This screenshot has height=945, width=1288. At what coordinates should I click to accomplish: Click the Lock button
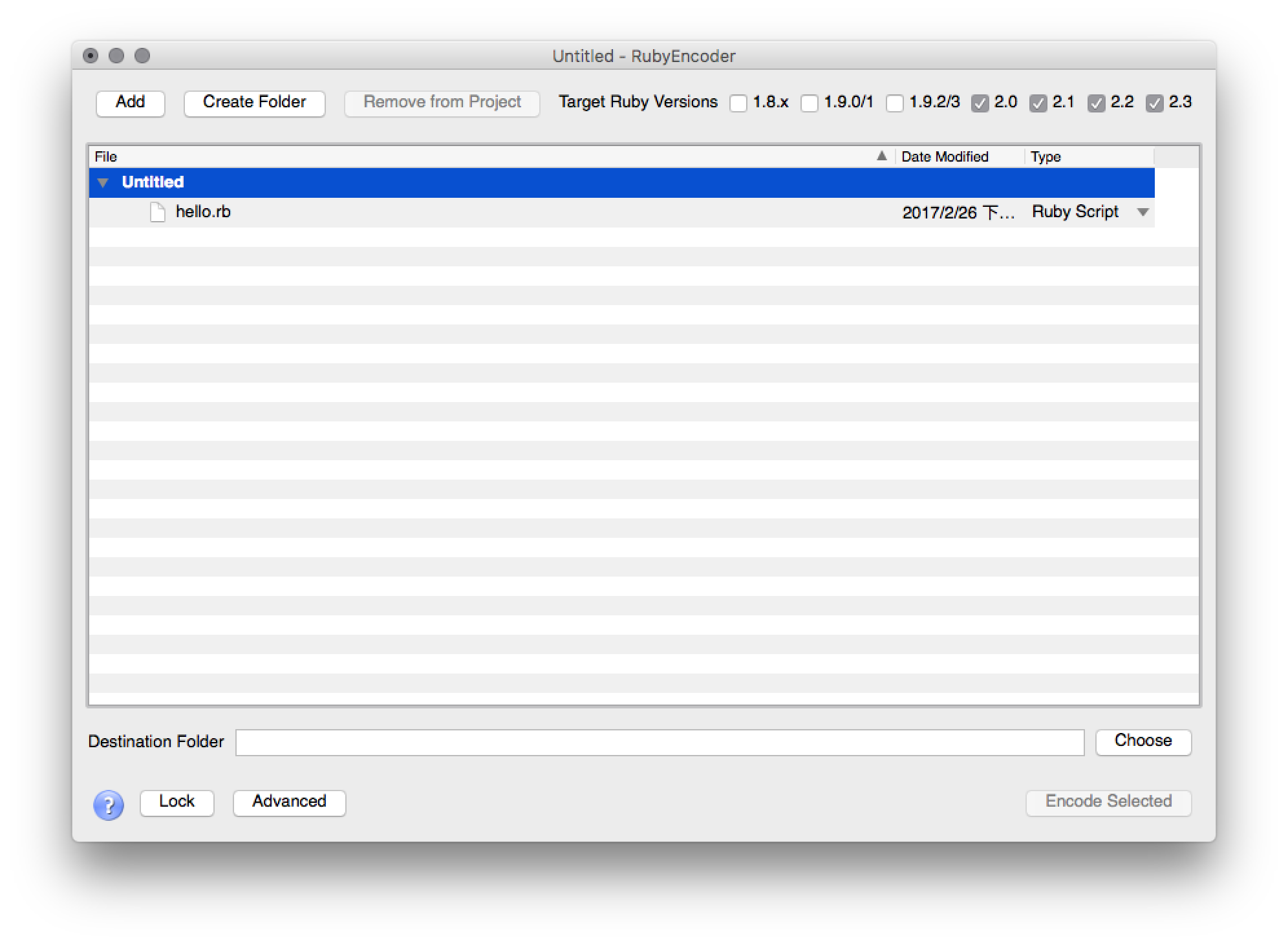point(177,802)
